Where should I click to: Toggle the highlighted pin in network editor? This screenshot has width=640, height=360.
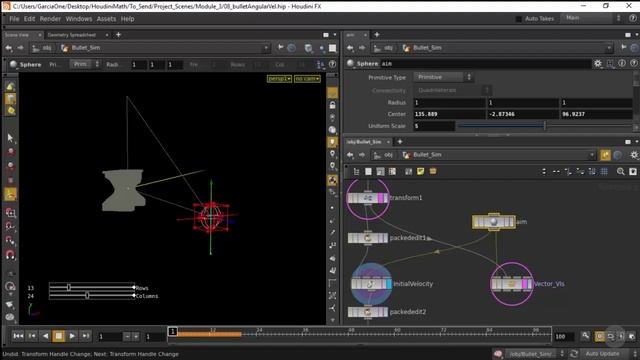tap(605, 155)
